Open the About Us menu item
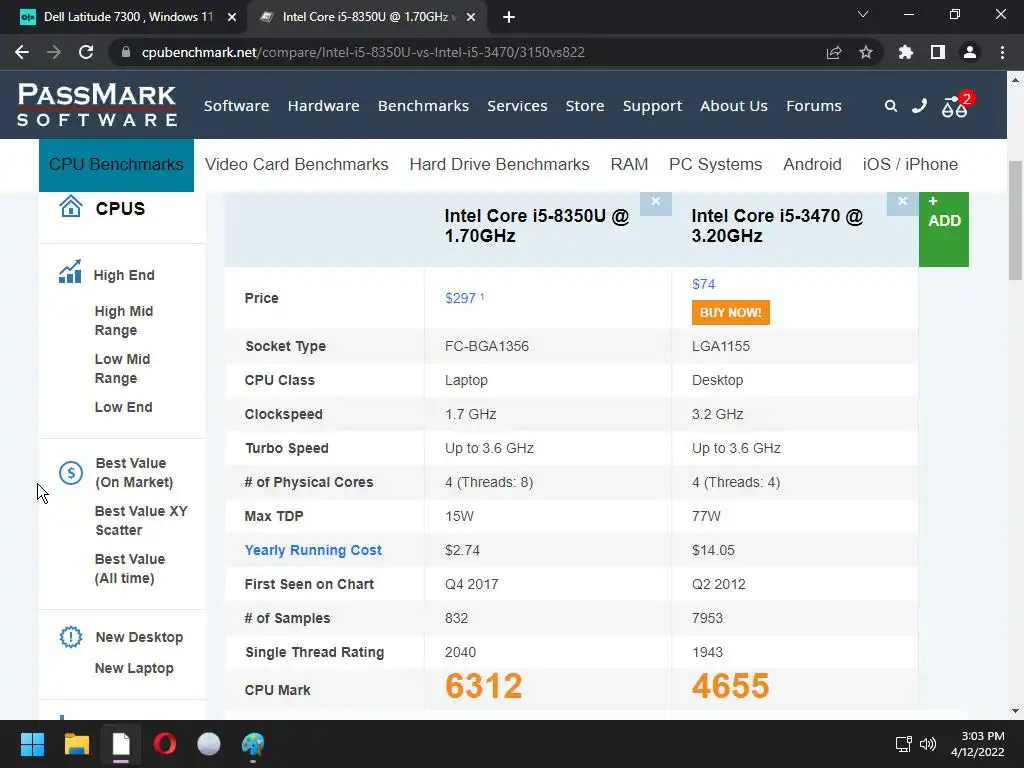Image resolution: width=1024 pixels, height=768 pixels. click(734, 106)
